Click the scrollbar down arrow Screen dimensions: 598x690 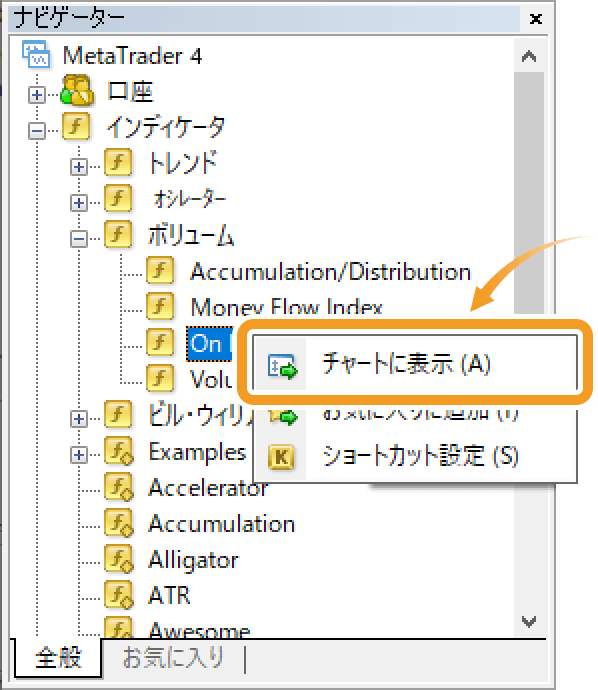tap(528, 621)
